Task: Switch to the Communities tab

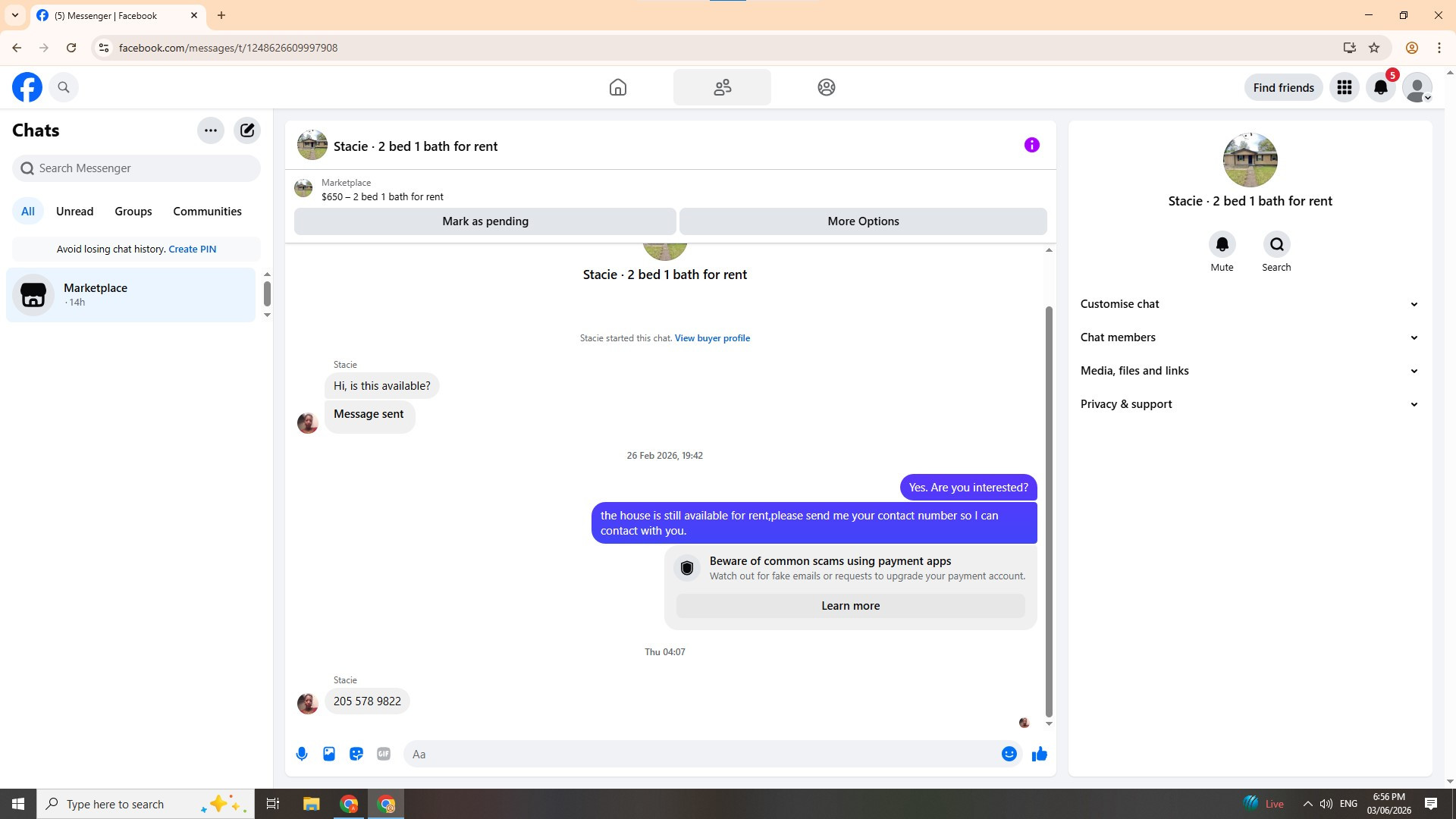Action: (x=207, y=212)
